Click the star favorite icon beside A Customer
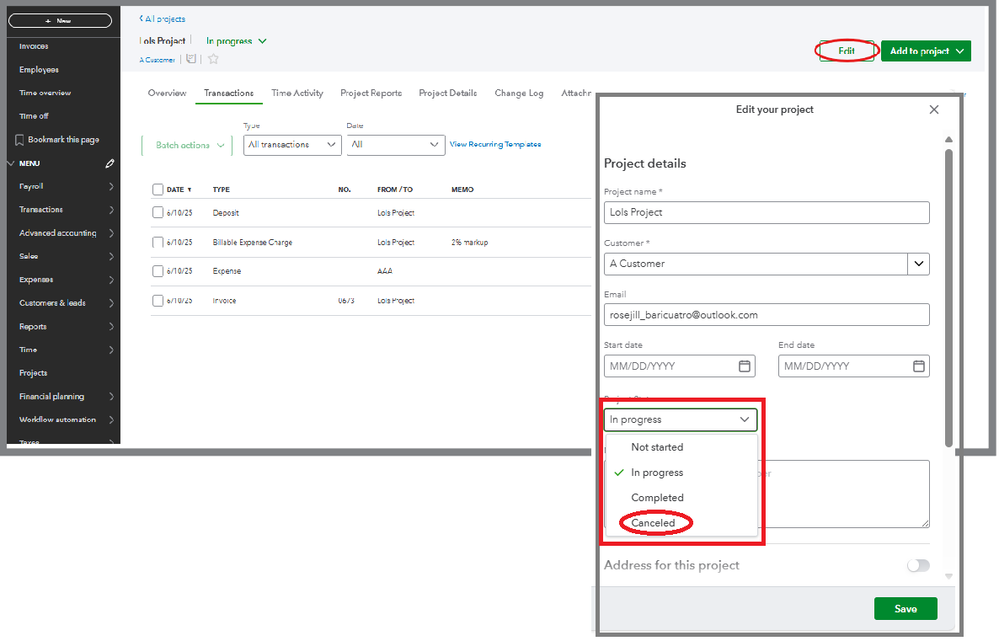Screen dimensions: 999x641 point(213,60)
